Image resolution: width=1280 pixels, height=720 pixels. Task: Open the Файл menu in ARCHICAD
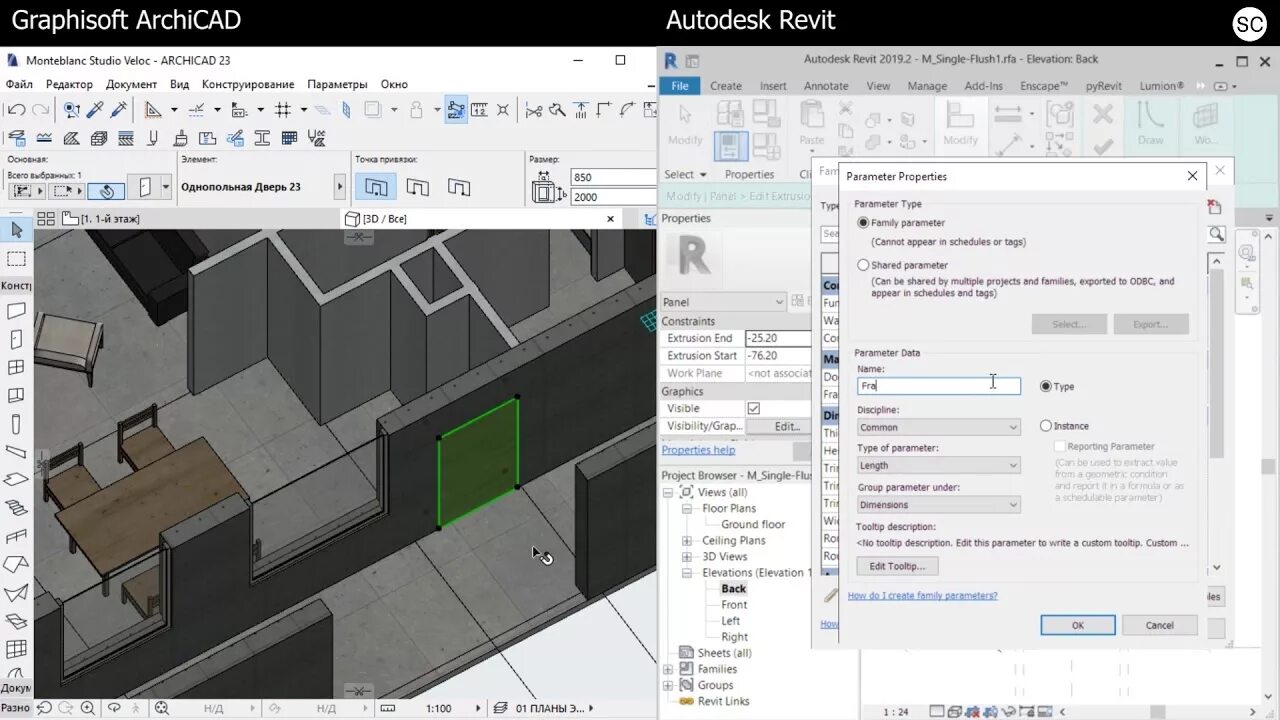pyautogui.click(x=19, y=85)
